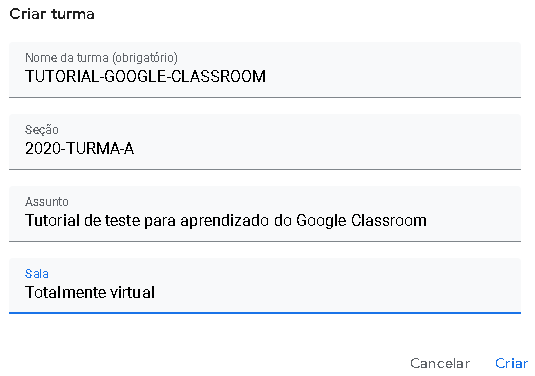Image resolution: width=535 pixels, height=376 pixels.
Task: Click the Nome da turma (obrigatório) label
Action: click(x=101, y=58)
